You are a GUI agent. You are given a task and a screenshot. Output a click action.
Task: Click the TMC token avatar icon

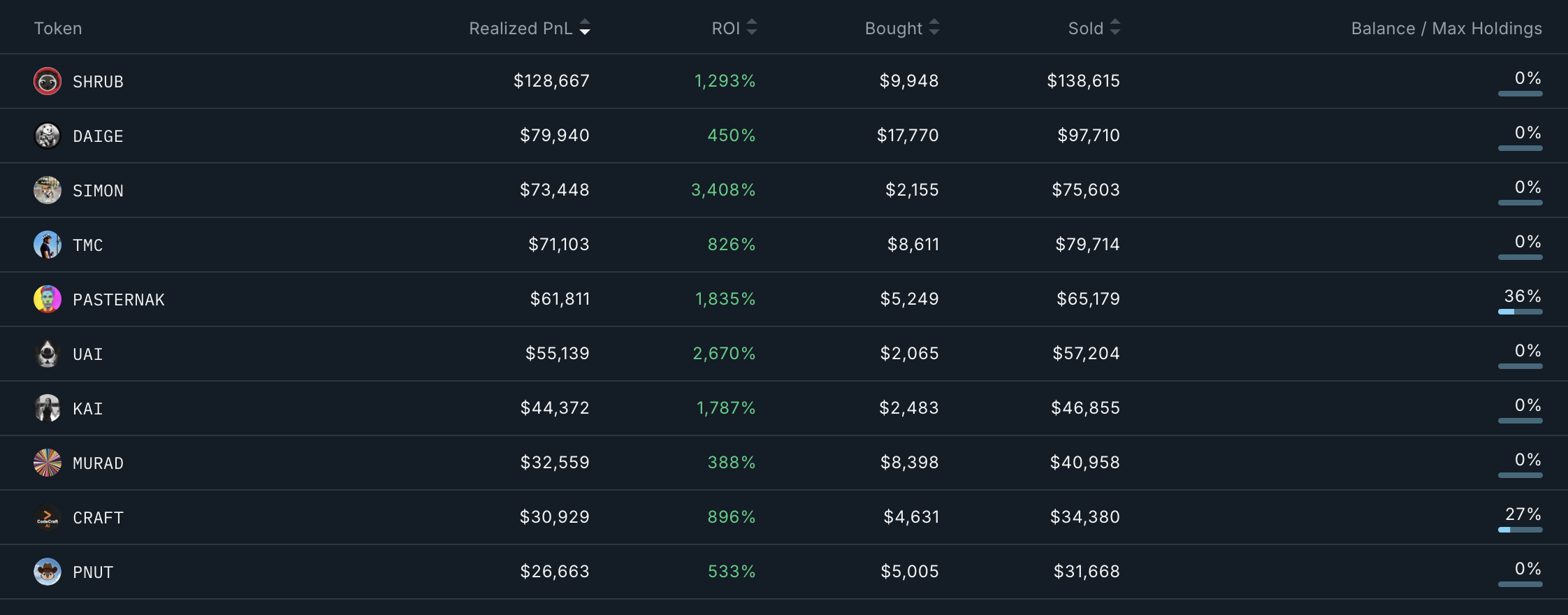coord(46,245)
